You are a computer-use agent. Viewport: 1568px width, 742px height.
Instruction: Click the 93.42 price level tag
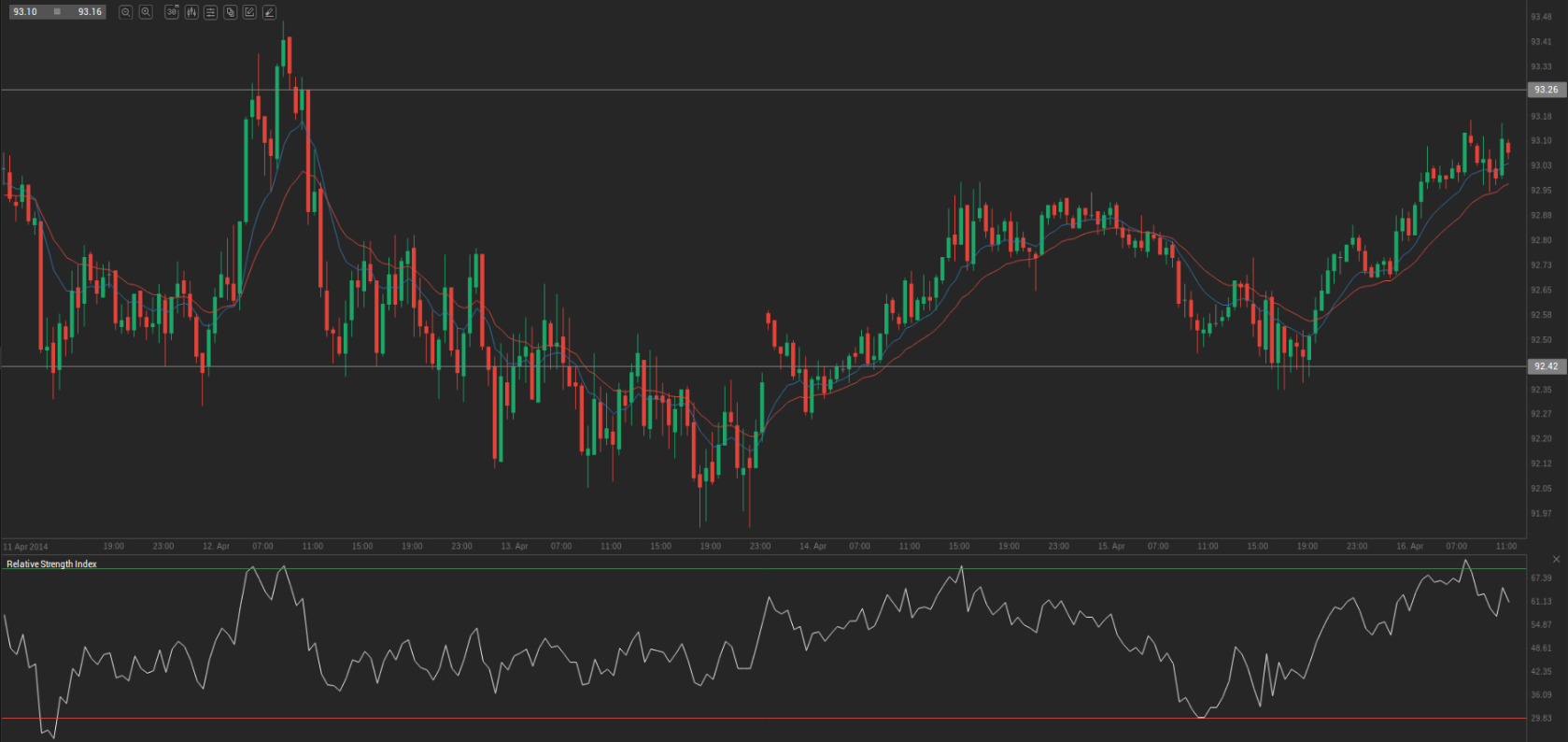coord(1546,366)
